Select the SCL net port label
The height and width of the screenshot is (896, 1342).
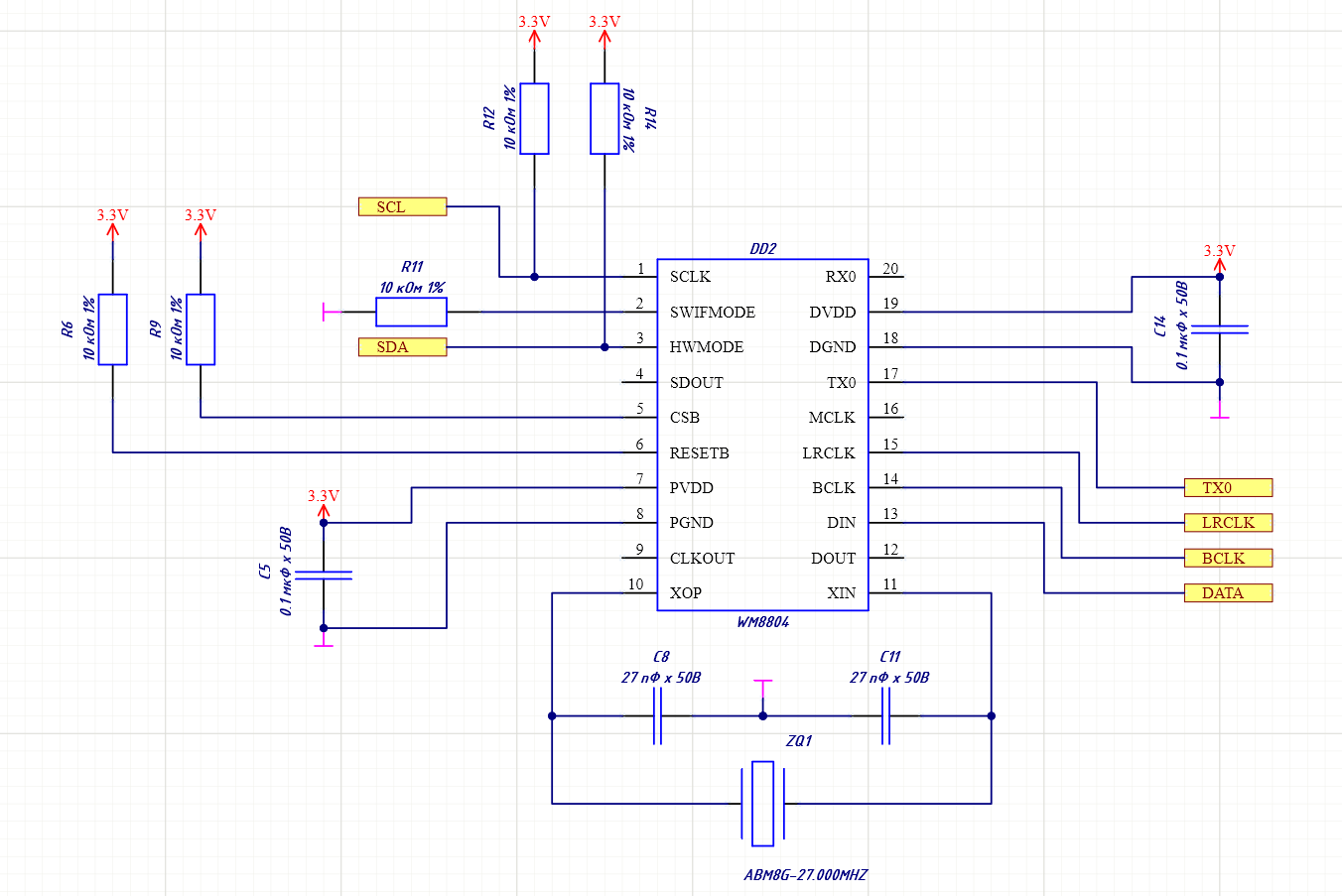point(402,206)
